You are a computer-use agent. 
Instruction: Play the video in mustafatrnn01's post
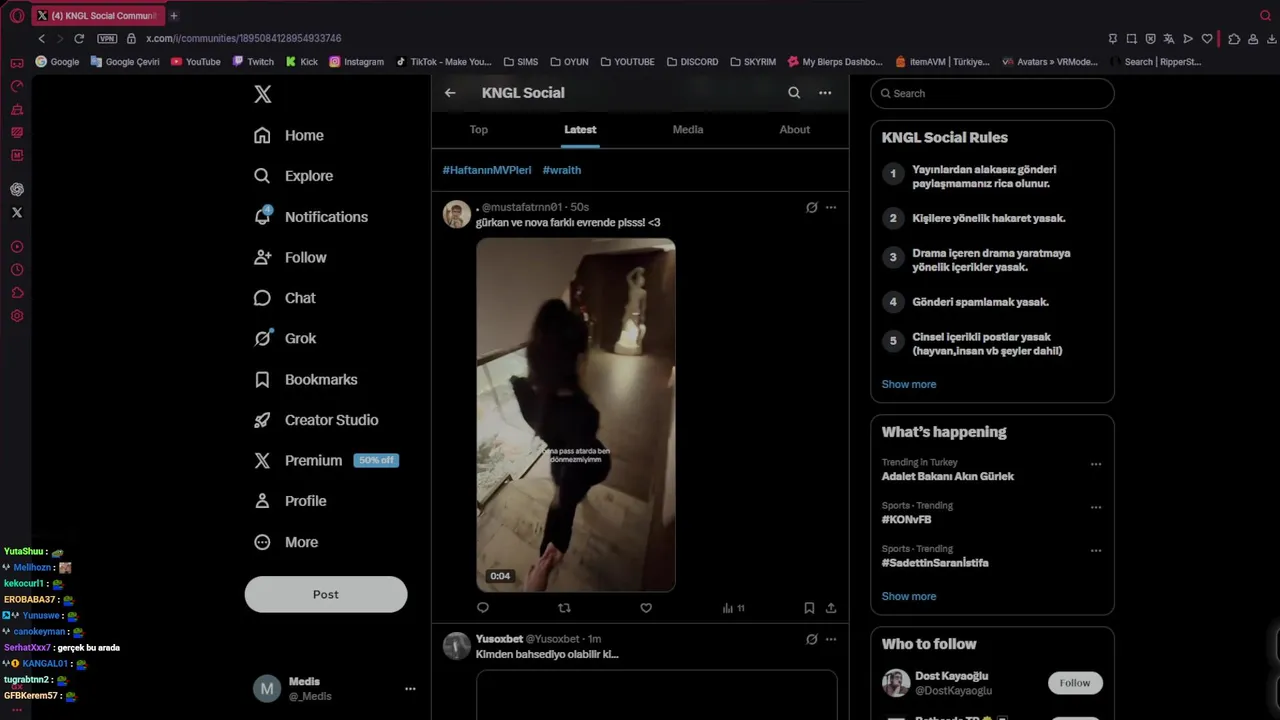576,415
